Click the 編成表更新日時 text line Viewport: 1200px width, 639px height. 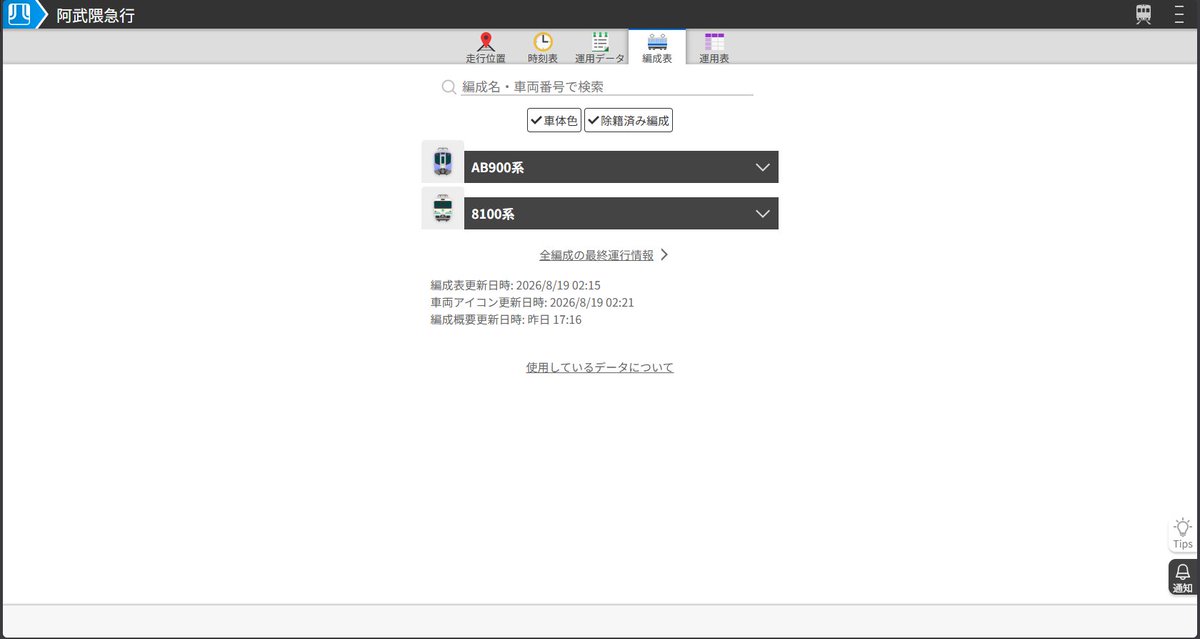516,285
